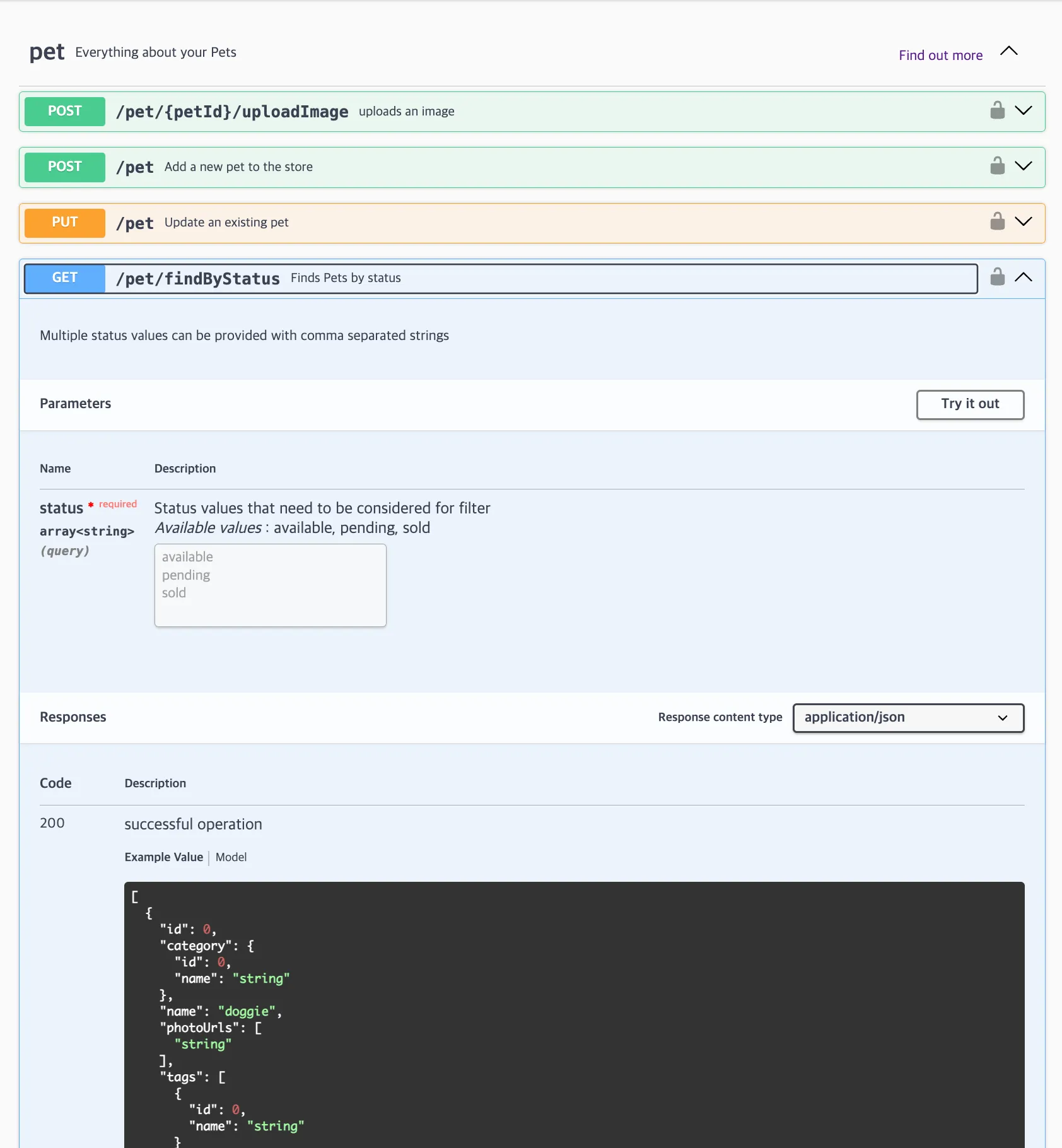The image size is (1062, 1148).
Task: Click the orange PUT method badge
Action: click(x=65, y=222)
